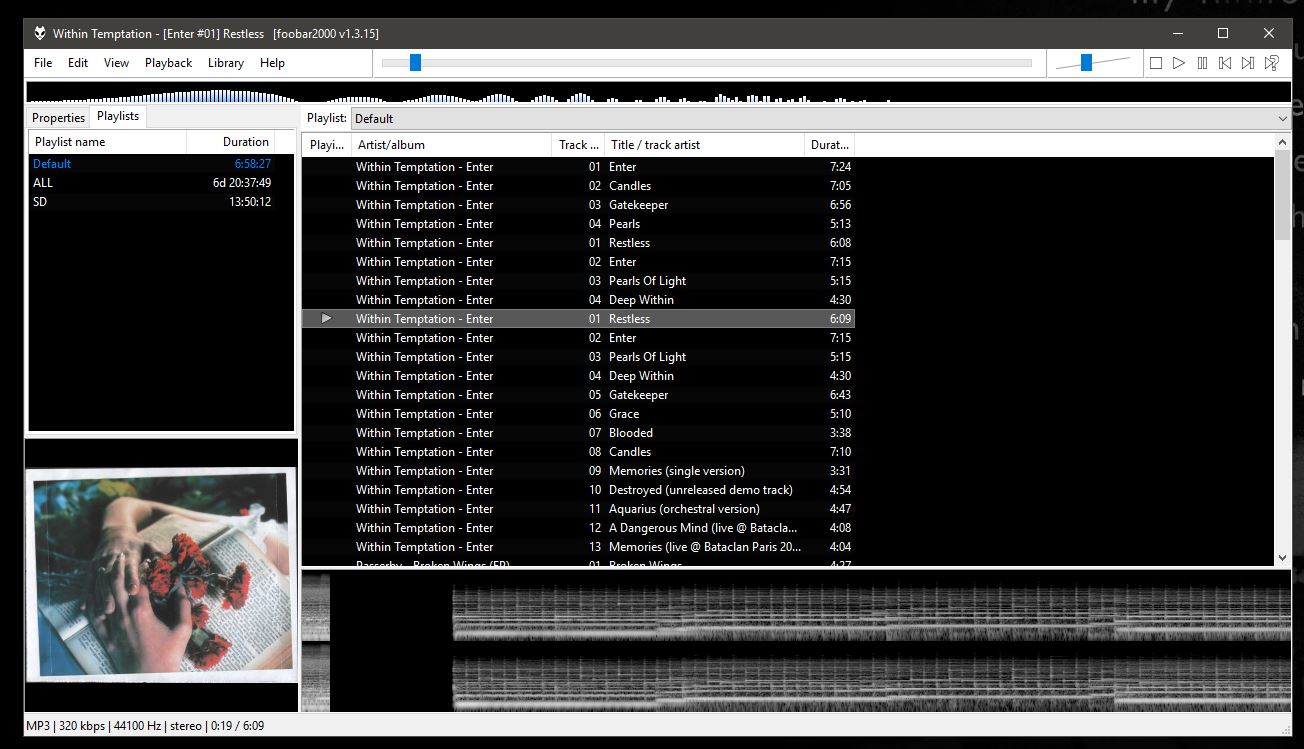Select the Gatekeeper track lasting 6:56
1304x749 pixels.
click(578, 205)
